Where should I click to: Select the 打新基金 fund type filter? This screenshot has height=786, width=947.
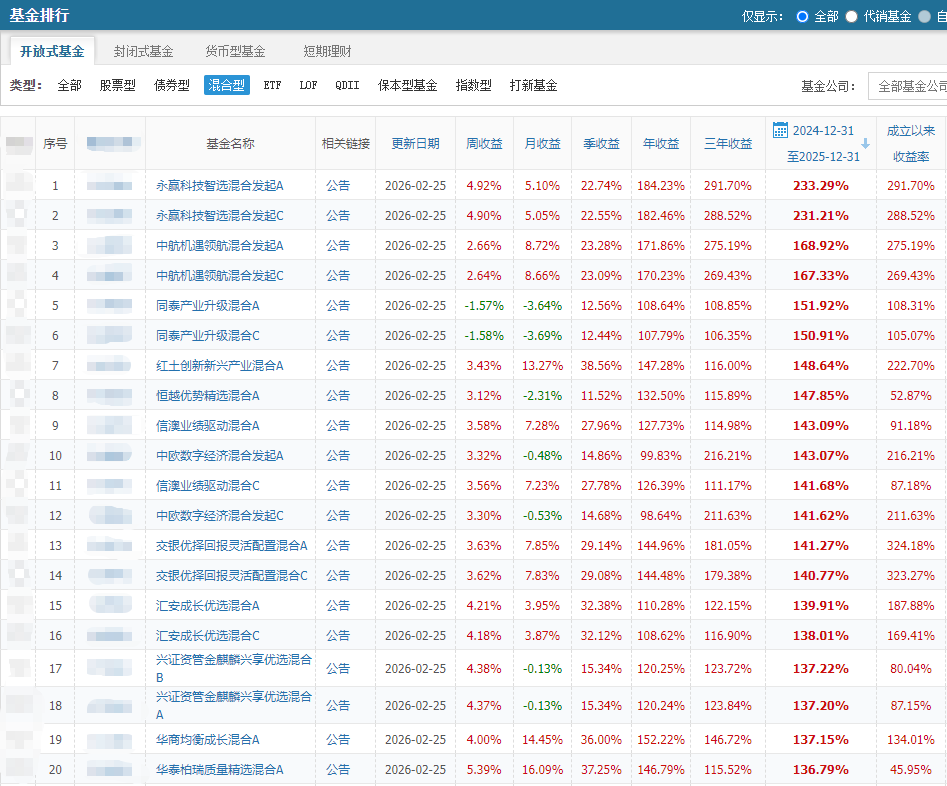(534, 86)
